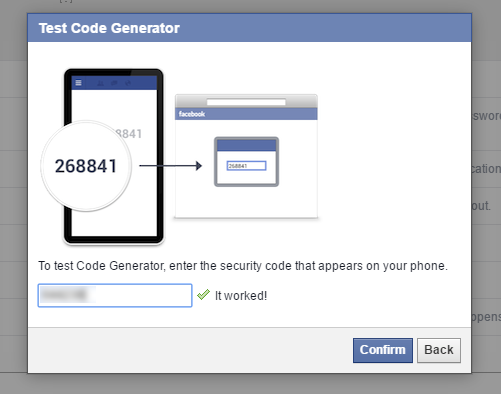Image resolution: width=501 pixels, height=394 pixels.
Task: Click the green checkmark icon
Action: point(203,295)
